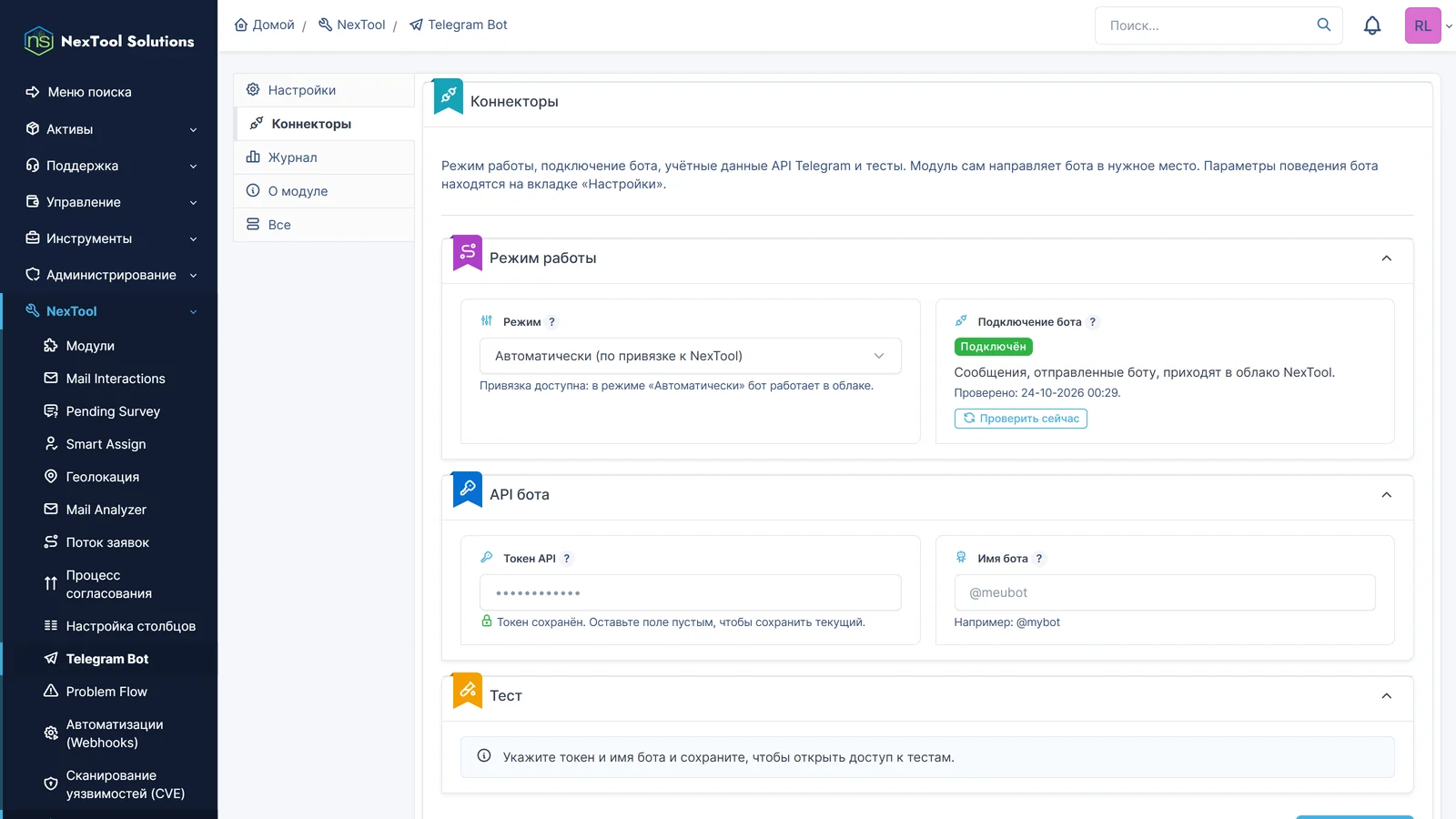Expand the Поддержка sidebar menu
Viewport: 1456px width, 819px height.
pyautogui.click(x=109, y=166)
